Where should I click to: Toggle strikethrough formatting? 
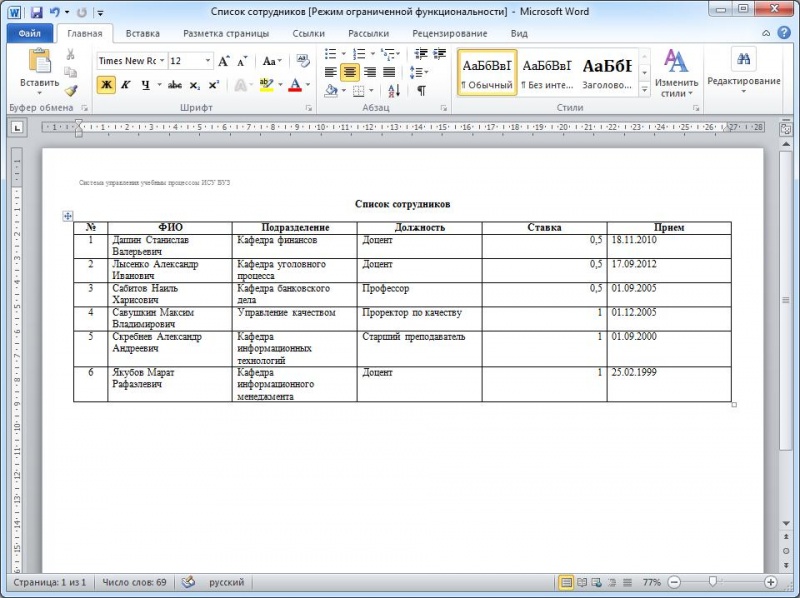[x=175, y=85]
